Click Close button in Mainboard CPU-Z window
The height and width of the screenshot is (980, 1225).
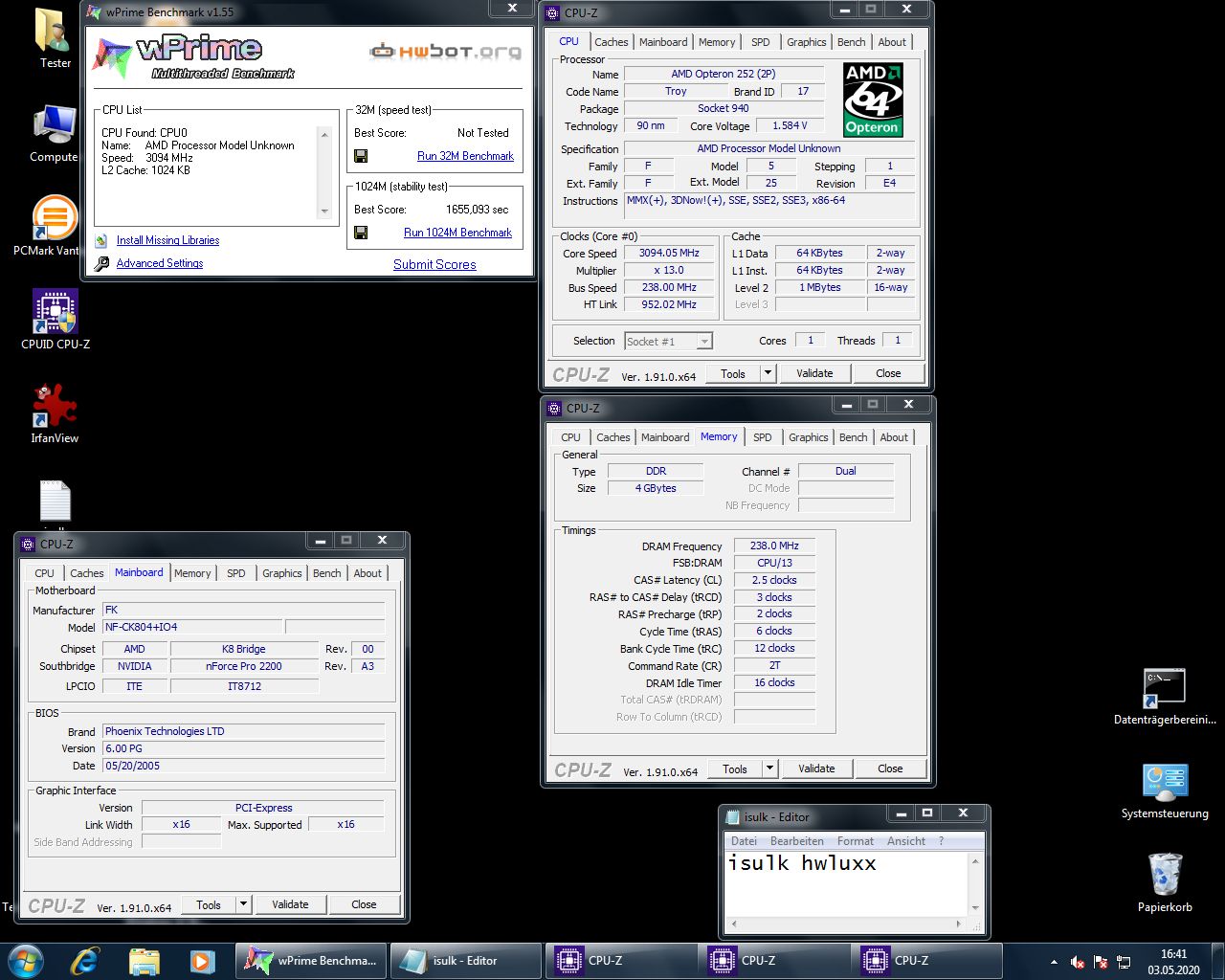(364, 904)
